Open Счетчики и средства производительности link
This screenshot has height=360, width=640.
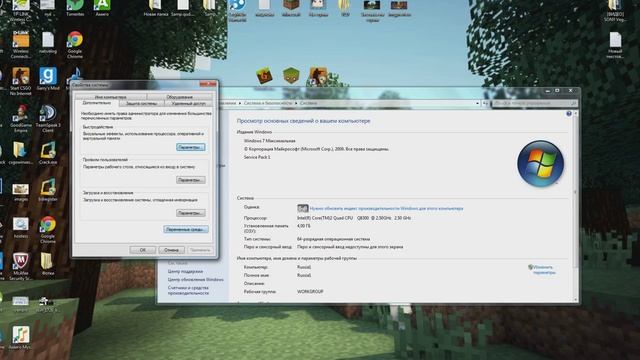(x=188, y=290)
